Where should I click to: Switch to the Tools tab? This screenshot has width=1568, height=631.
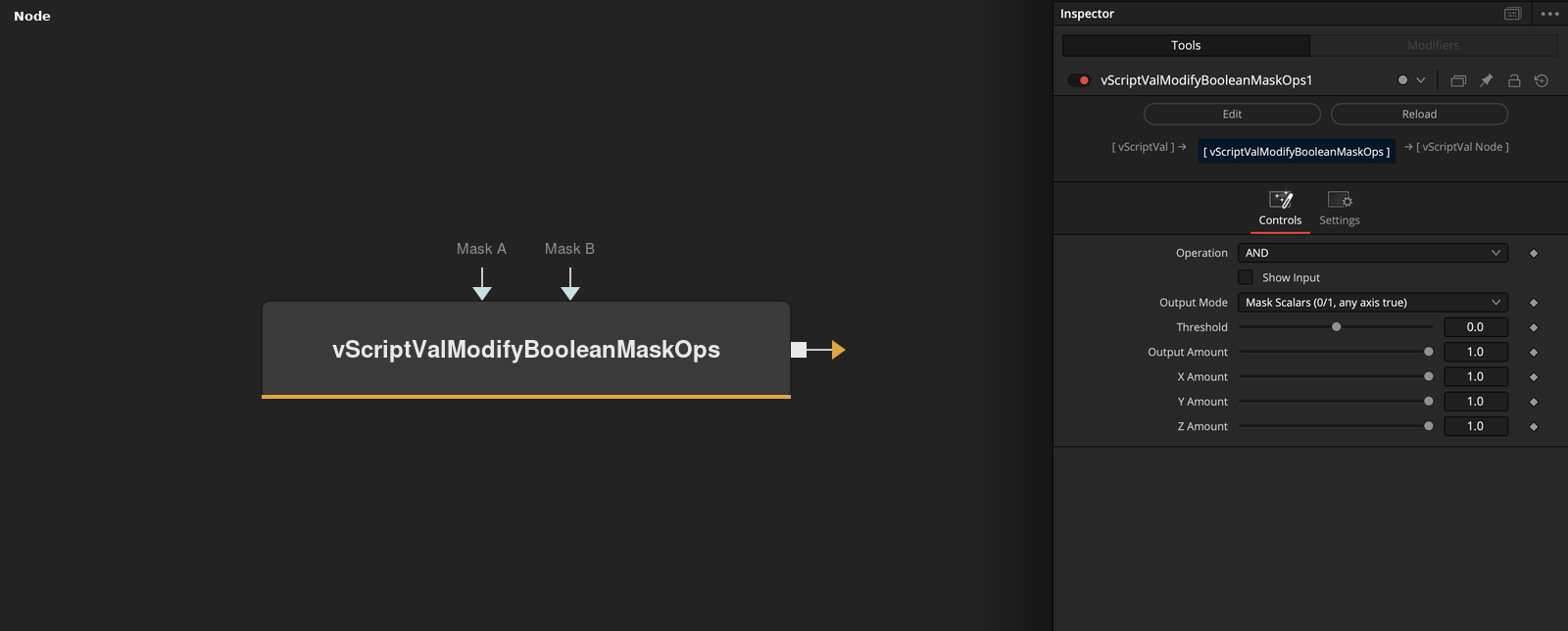point(1186,45)
